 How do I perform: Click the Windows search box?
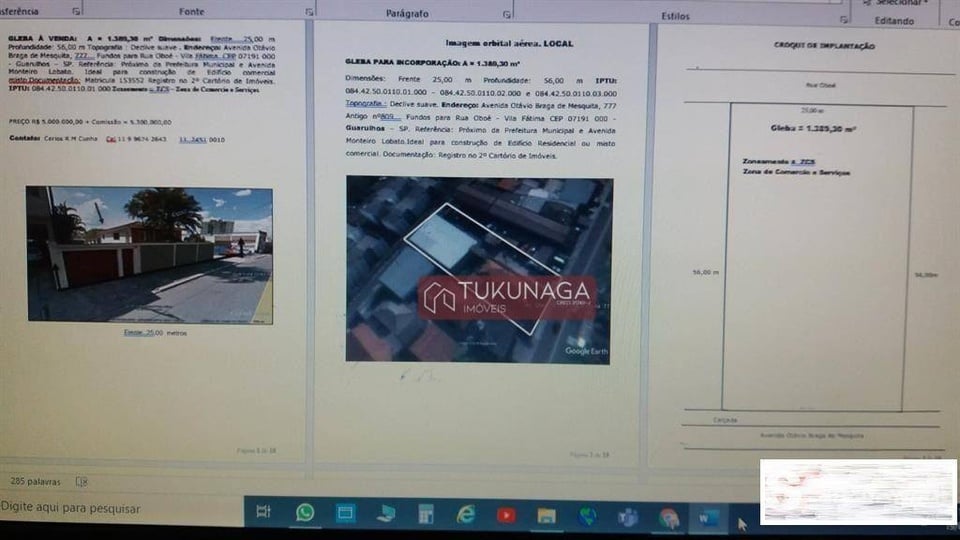(x=122, y=508)
